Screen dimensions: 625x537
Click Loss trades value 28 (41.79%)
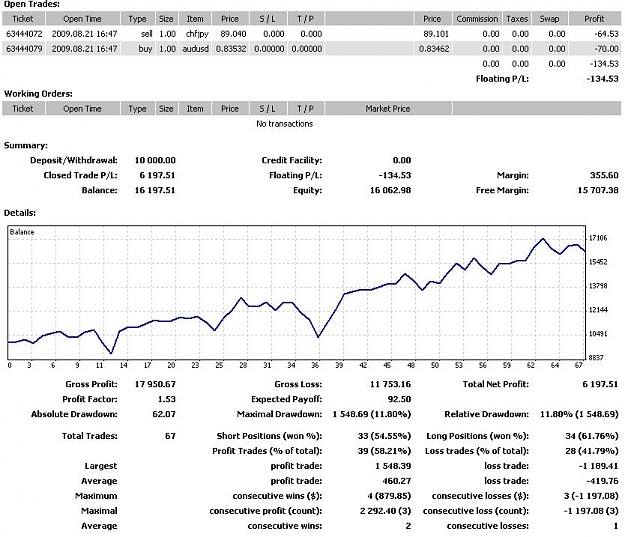click(592, 451)
